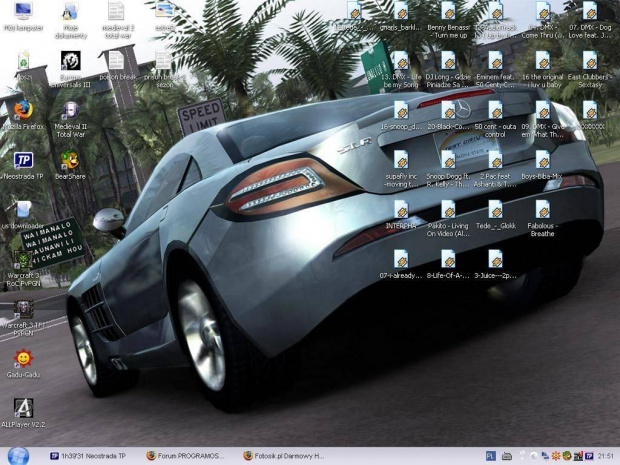This screenshot has height=465, width=620.
Task: Open the Mój komputer icon
Action: (x=22, y=12)
